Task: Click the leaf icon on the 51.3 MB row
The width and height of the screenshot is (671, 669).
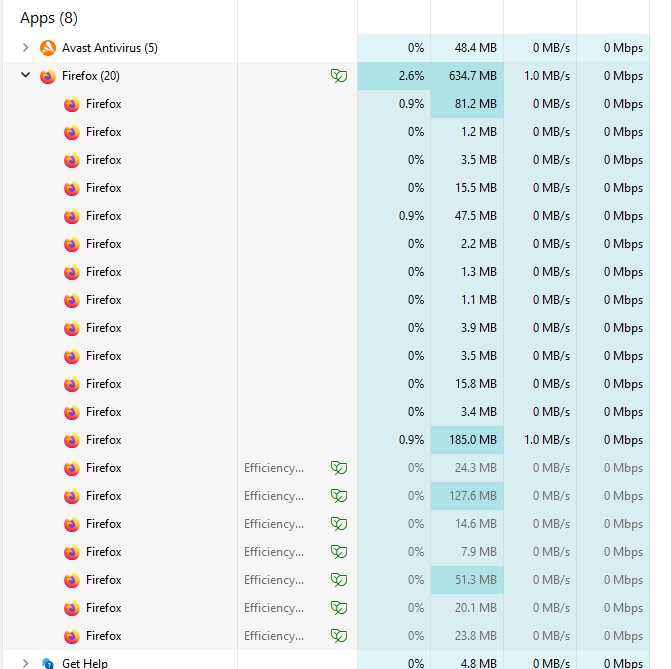Action: (339, 580)
